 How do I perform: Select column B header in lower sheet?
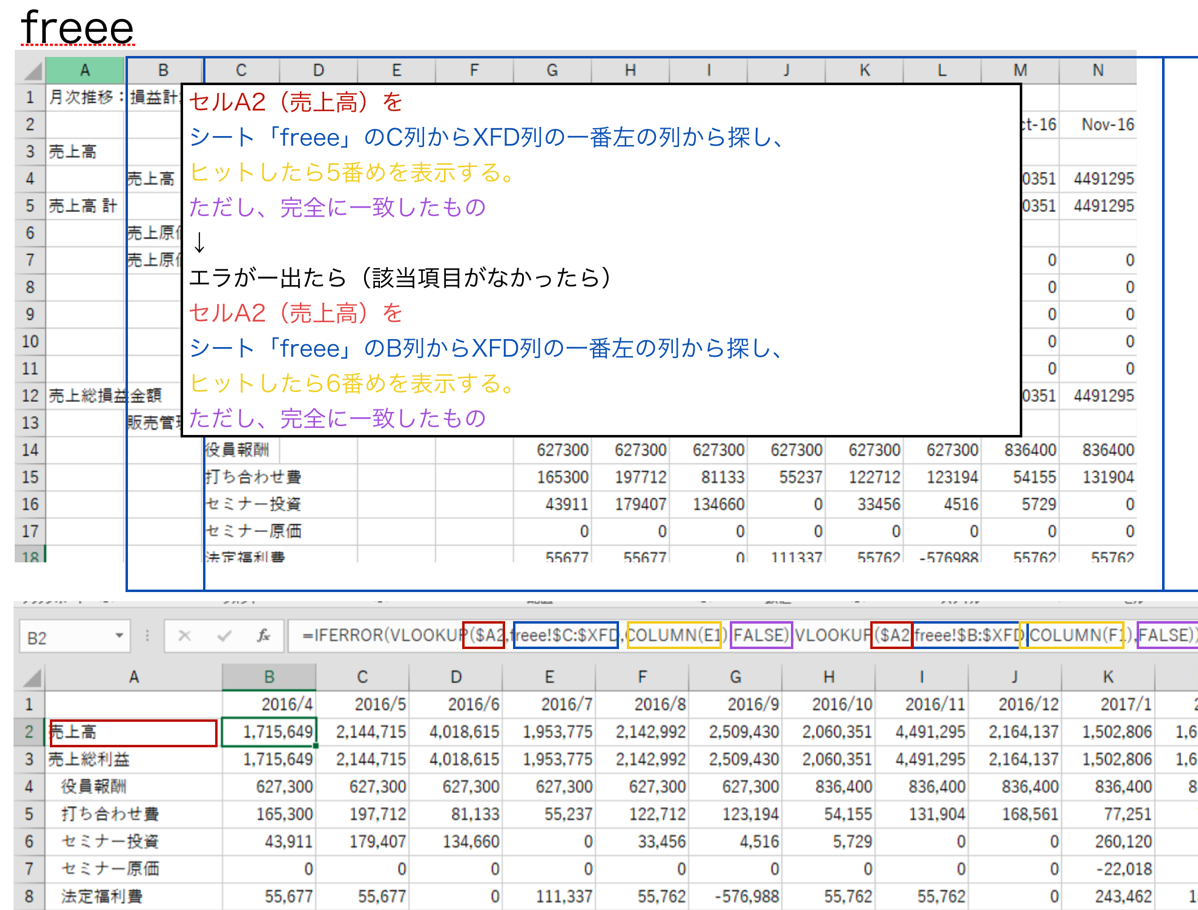coord(269,677)
